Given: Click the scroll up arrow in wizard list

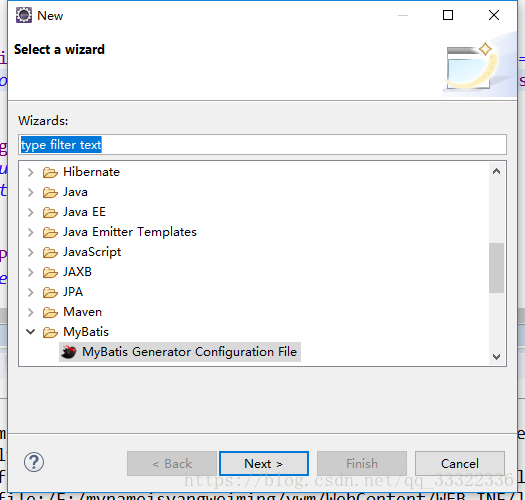Looking at the screenshot, I should click(496, 171).
